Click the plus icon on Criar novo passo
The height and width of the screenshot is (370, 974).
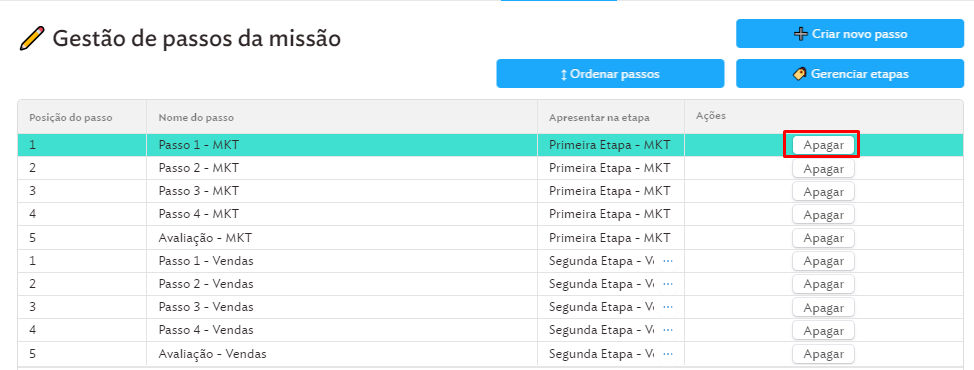tap(801, 34)
